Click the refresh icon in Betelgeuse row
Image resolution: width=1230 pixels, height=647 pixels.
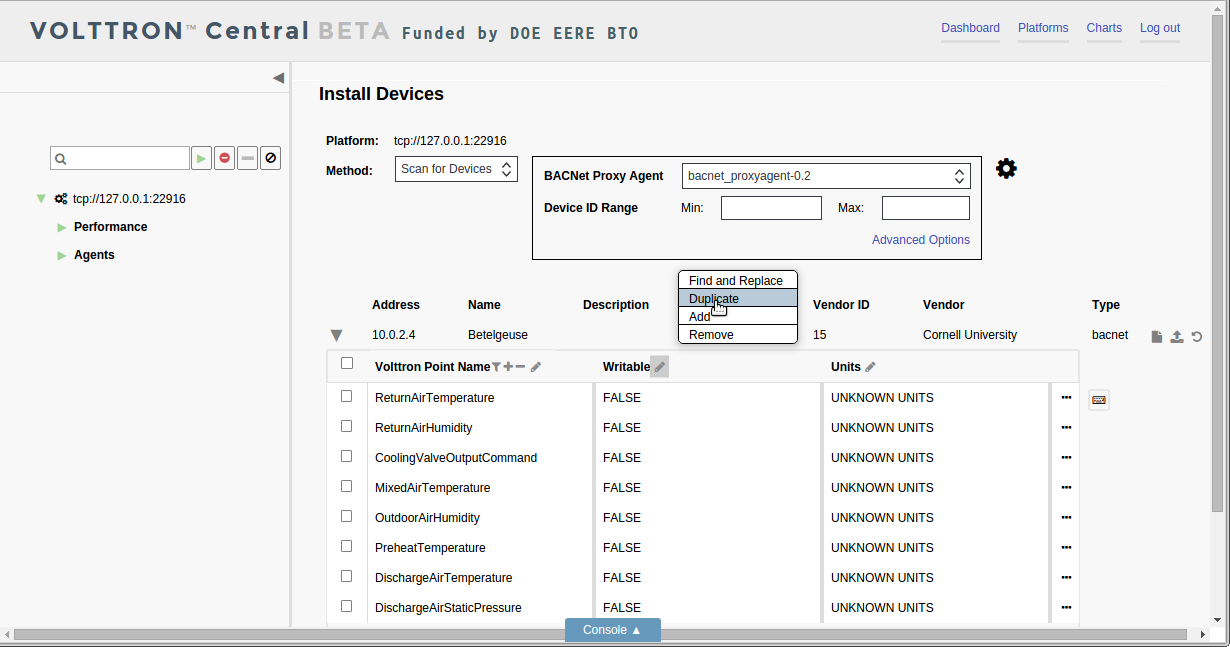point(1197,337)
